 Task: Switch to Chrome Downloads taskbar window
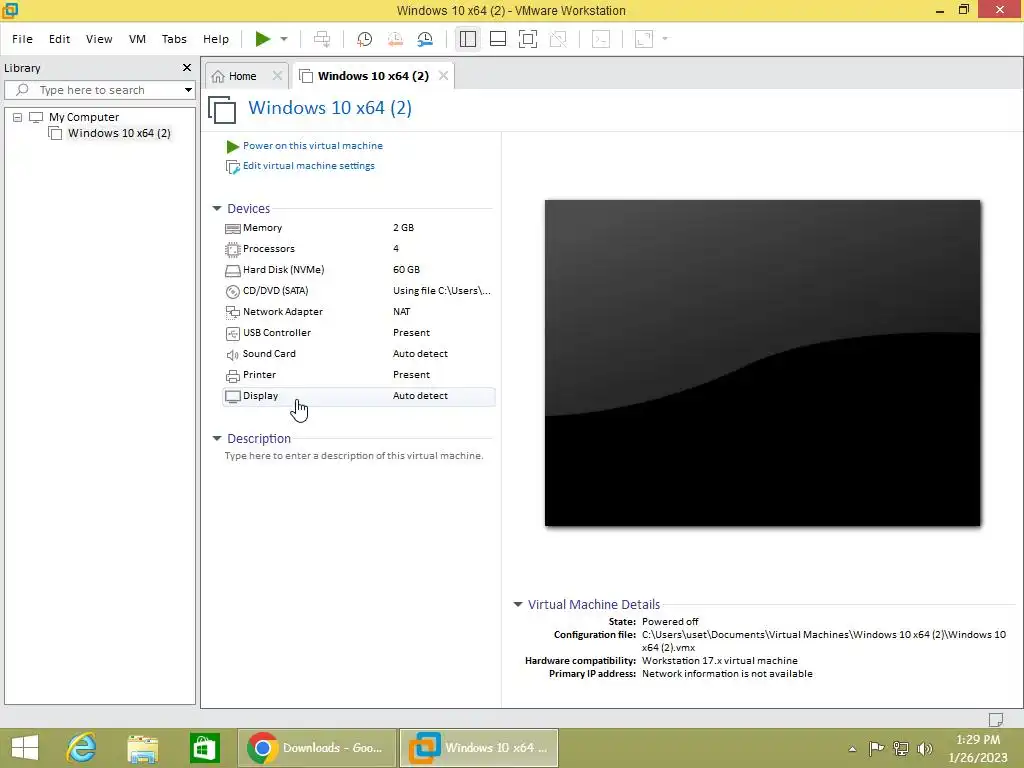(317, 748)
